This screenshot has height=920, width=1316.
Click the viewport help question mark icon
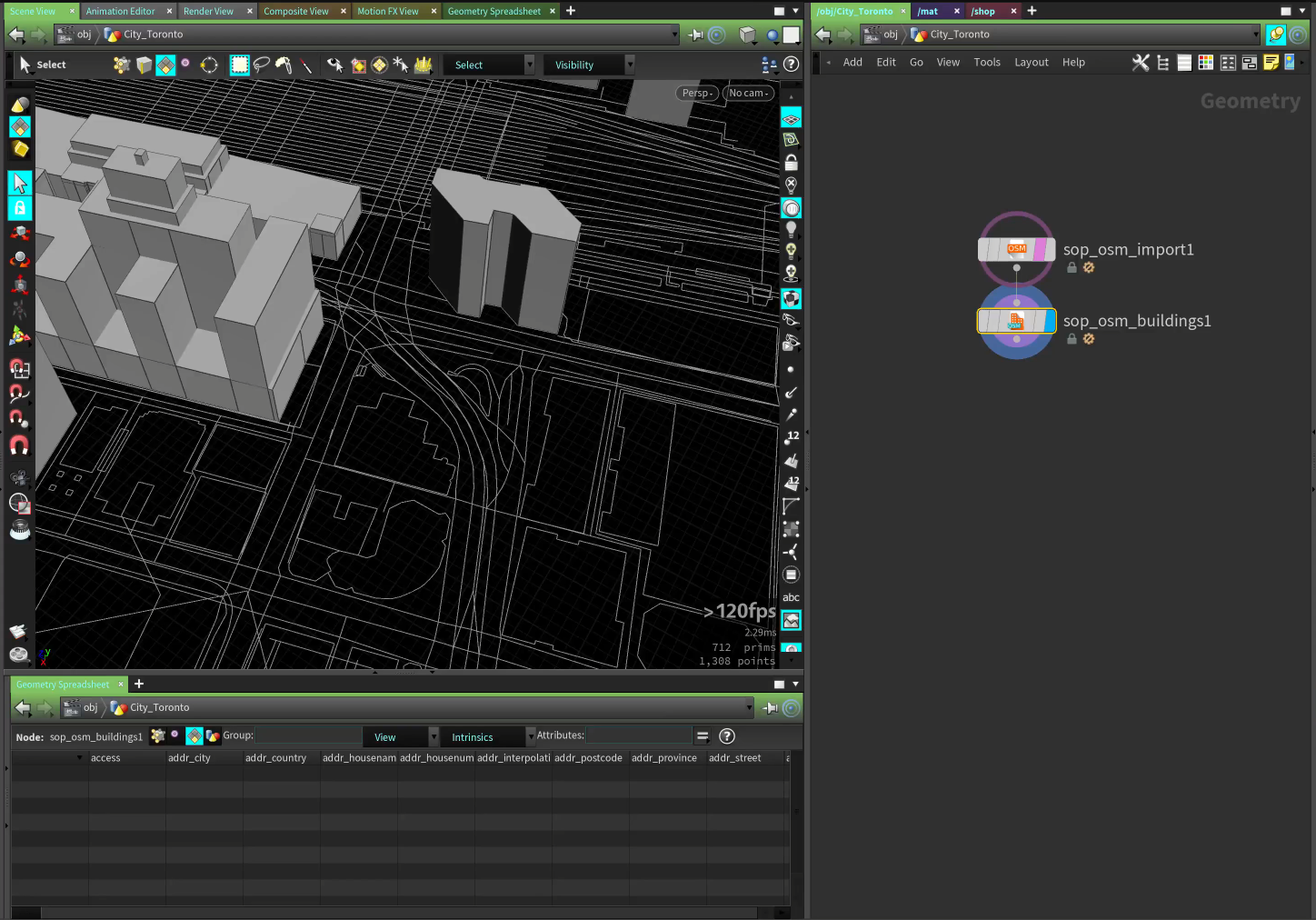792,65
